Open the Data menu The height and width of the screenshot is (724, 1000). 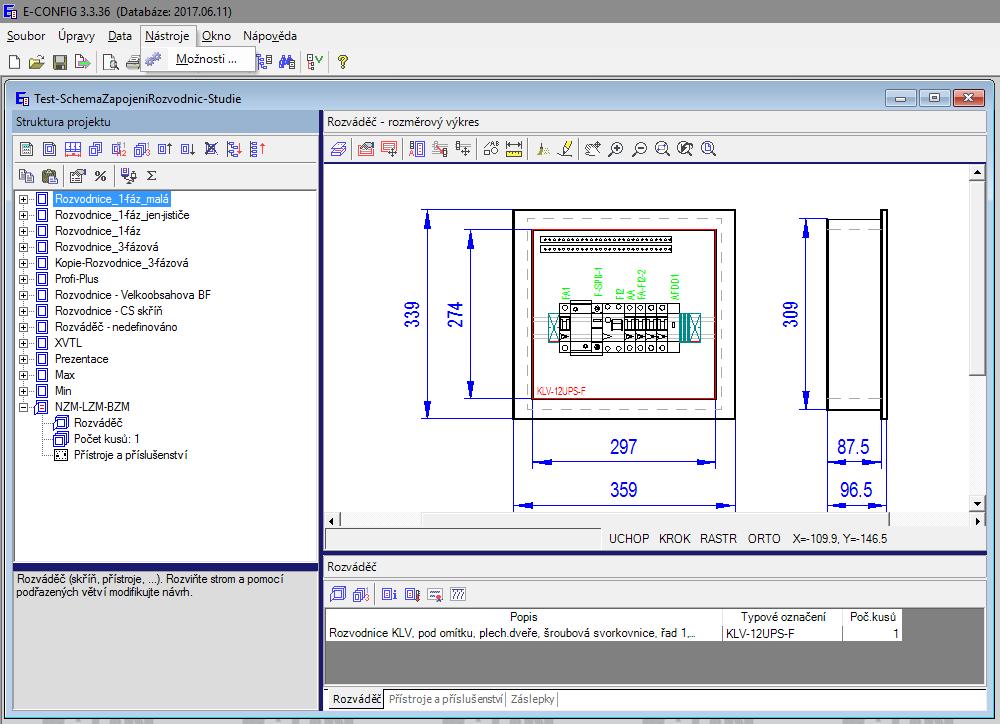tap(120, 36)
